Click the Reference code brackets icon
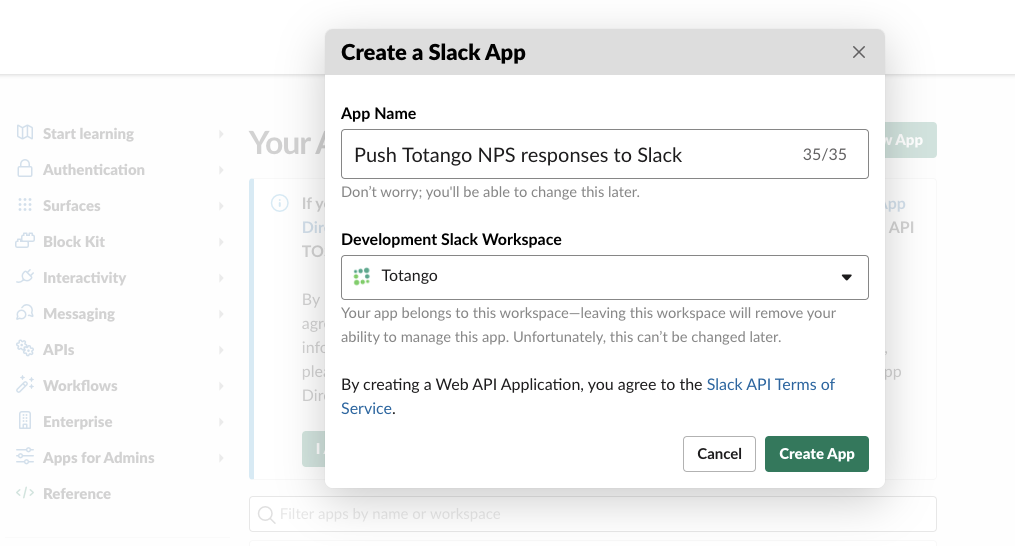 tap(25, 493)
